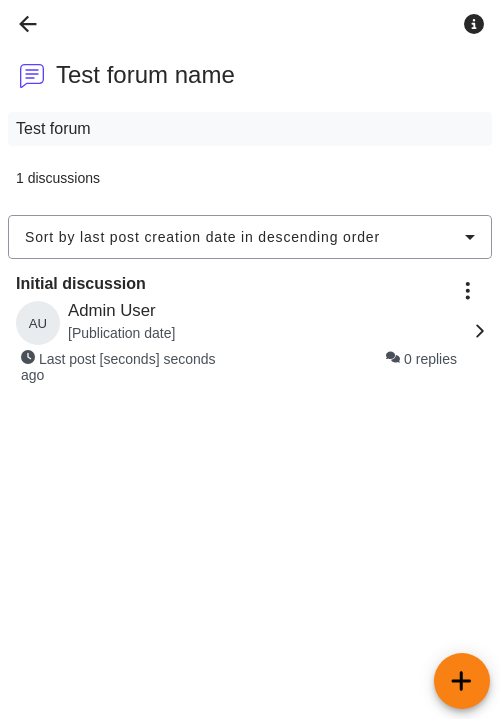
Task: Click the 1 discussions count label
Action: tap(58, 178)
